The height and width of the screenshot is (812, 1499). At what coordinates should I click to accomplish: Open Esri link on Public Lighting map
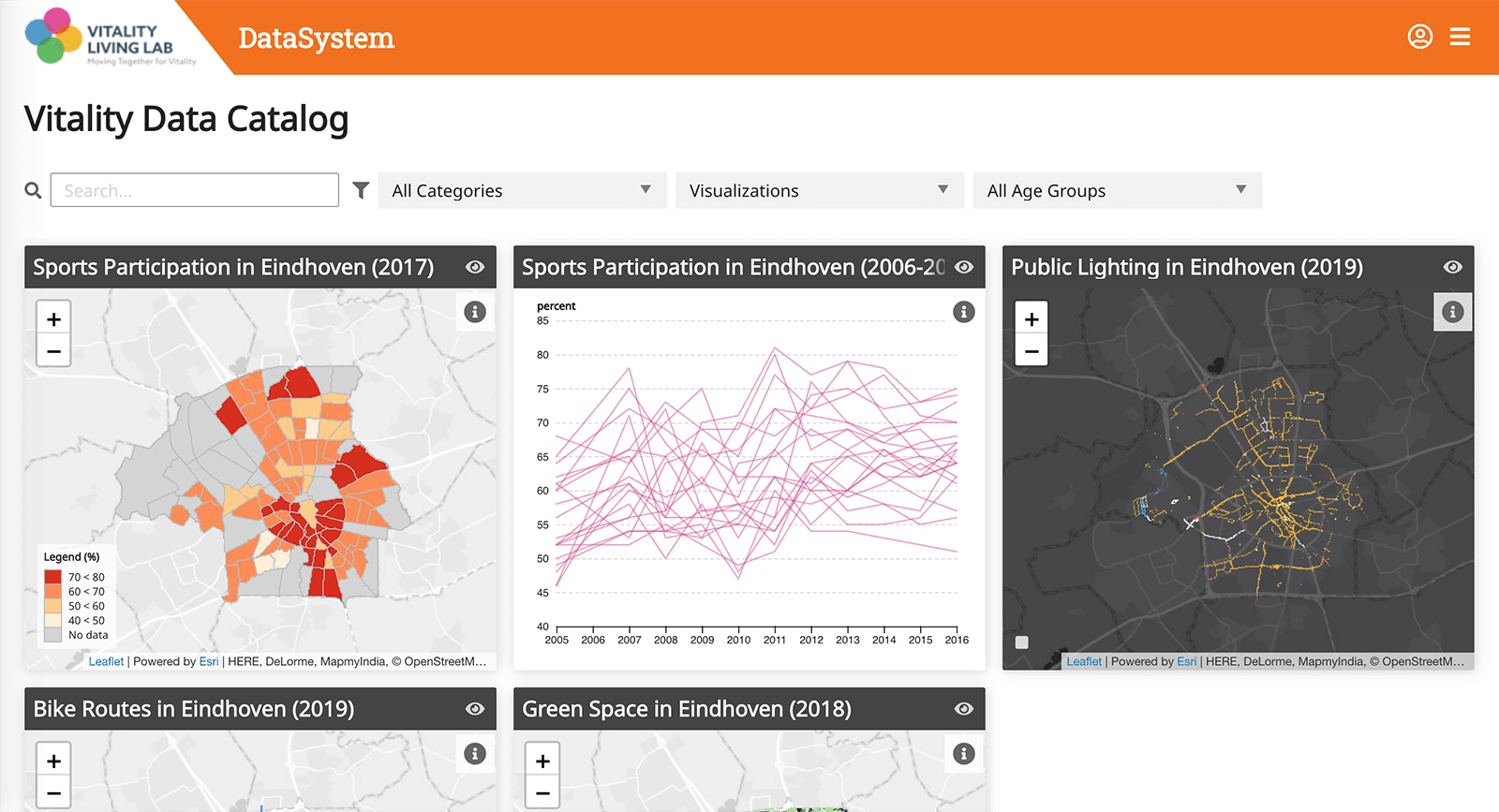coord(1187,661)
